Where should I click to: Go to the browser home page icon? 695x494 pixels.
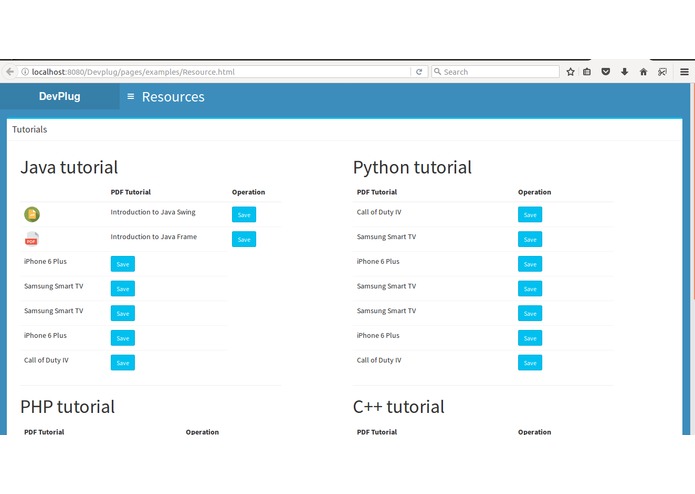(643, 72)
